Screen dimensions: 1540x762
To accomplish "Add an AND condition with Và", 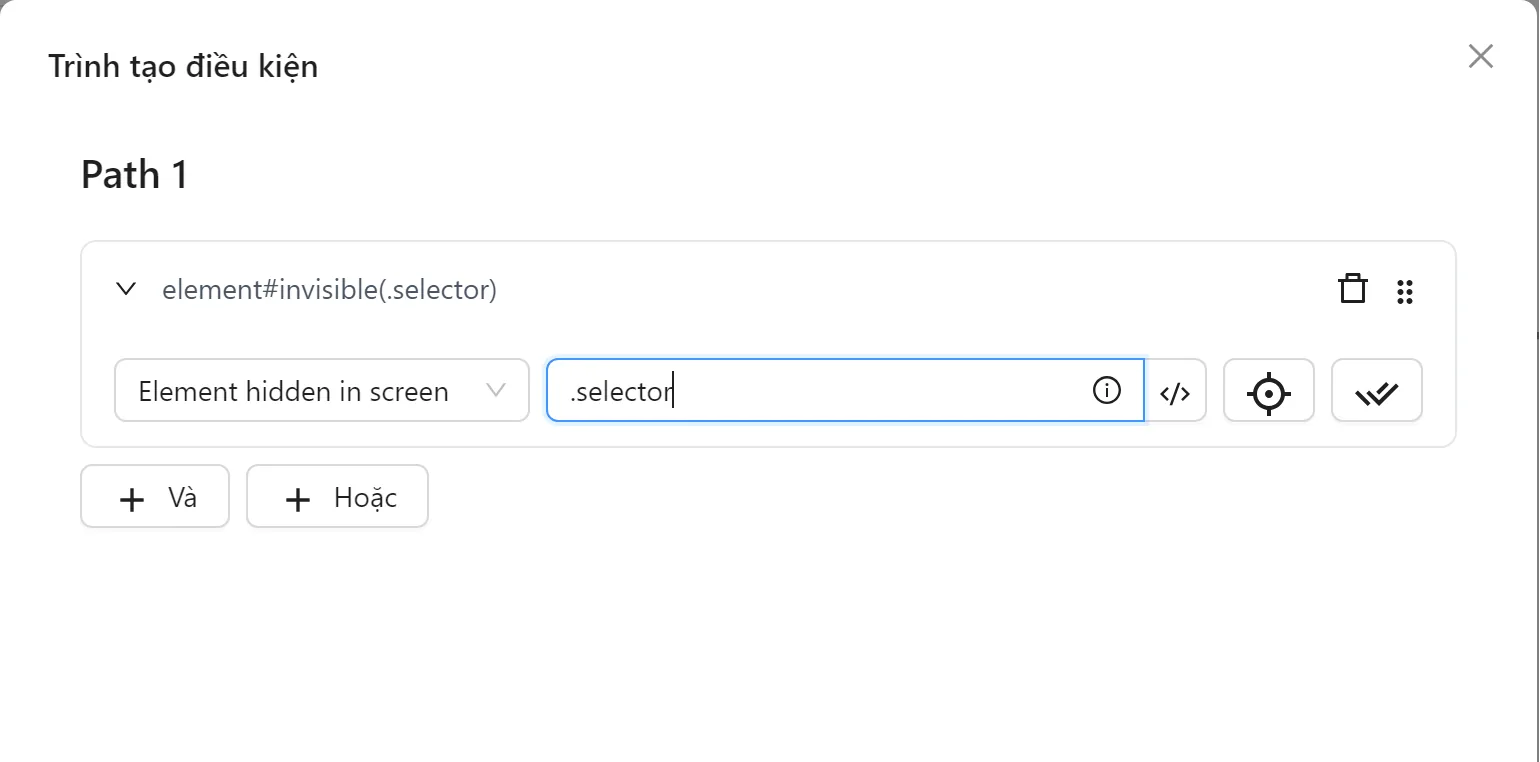I will [x=155, y=497].
